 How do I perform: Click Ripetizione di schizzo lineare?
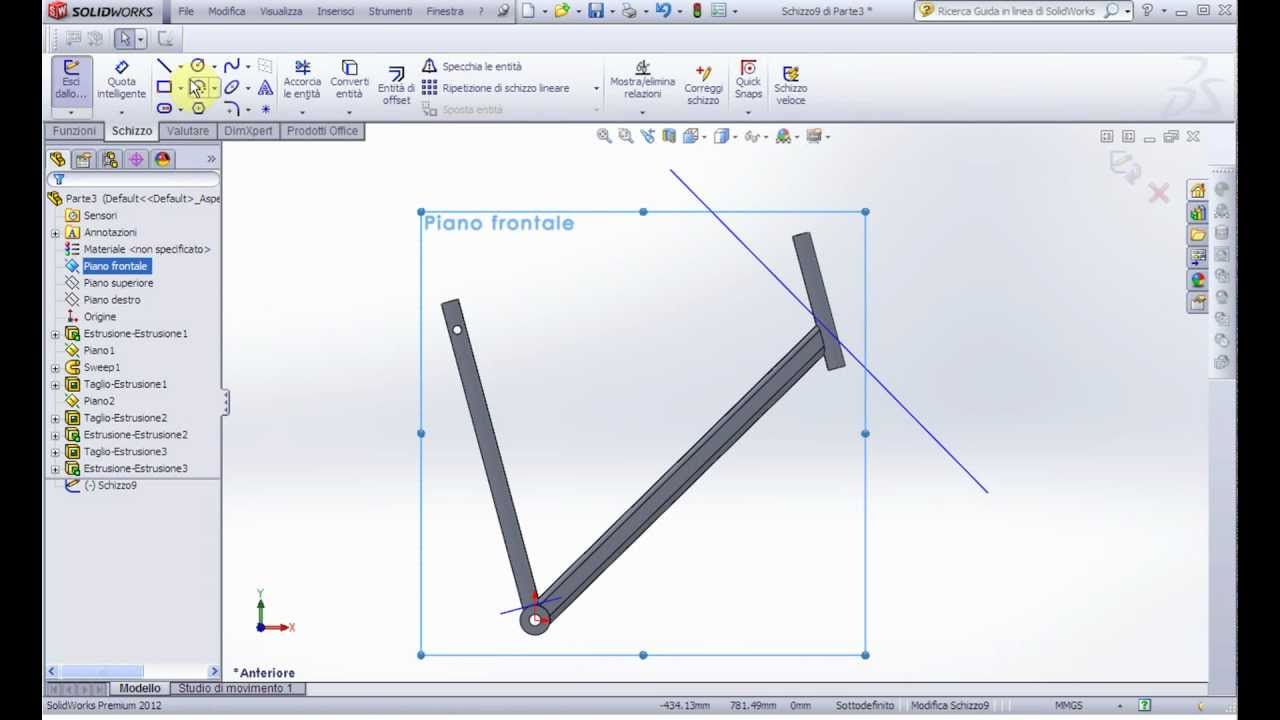tap(495, 88)
